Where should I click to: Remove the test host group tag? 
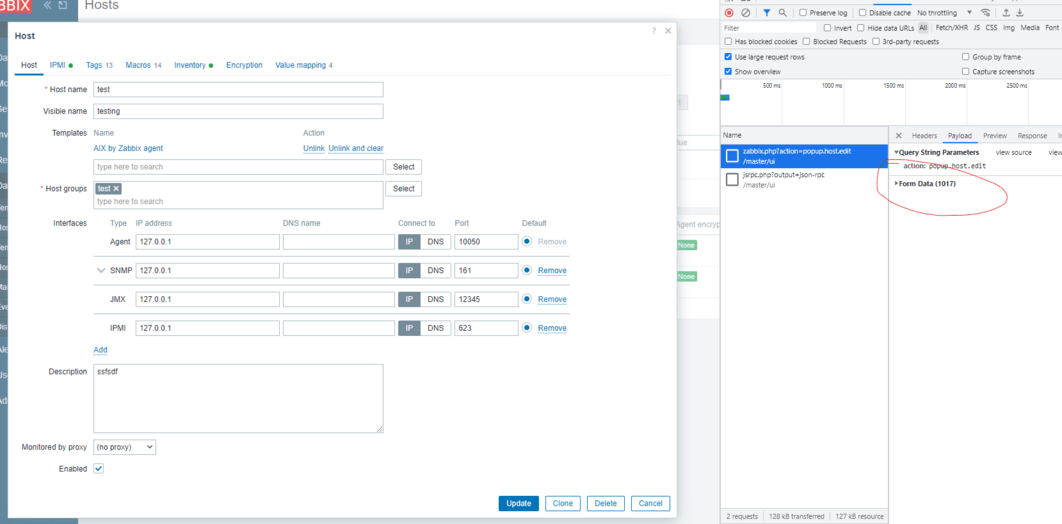[116, 188]
